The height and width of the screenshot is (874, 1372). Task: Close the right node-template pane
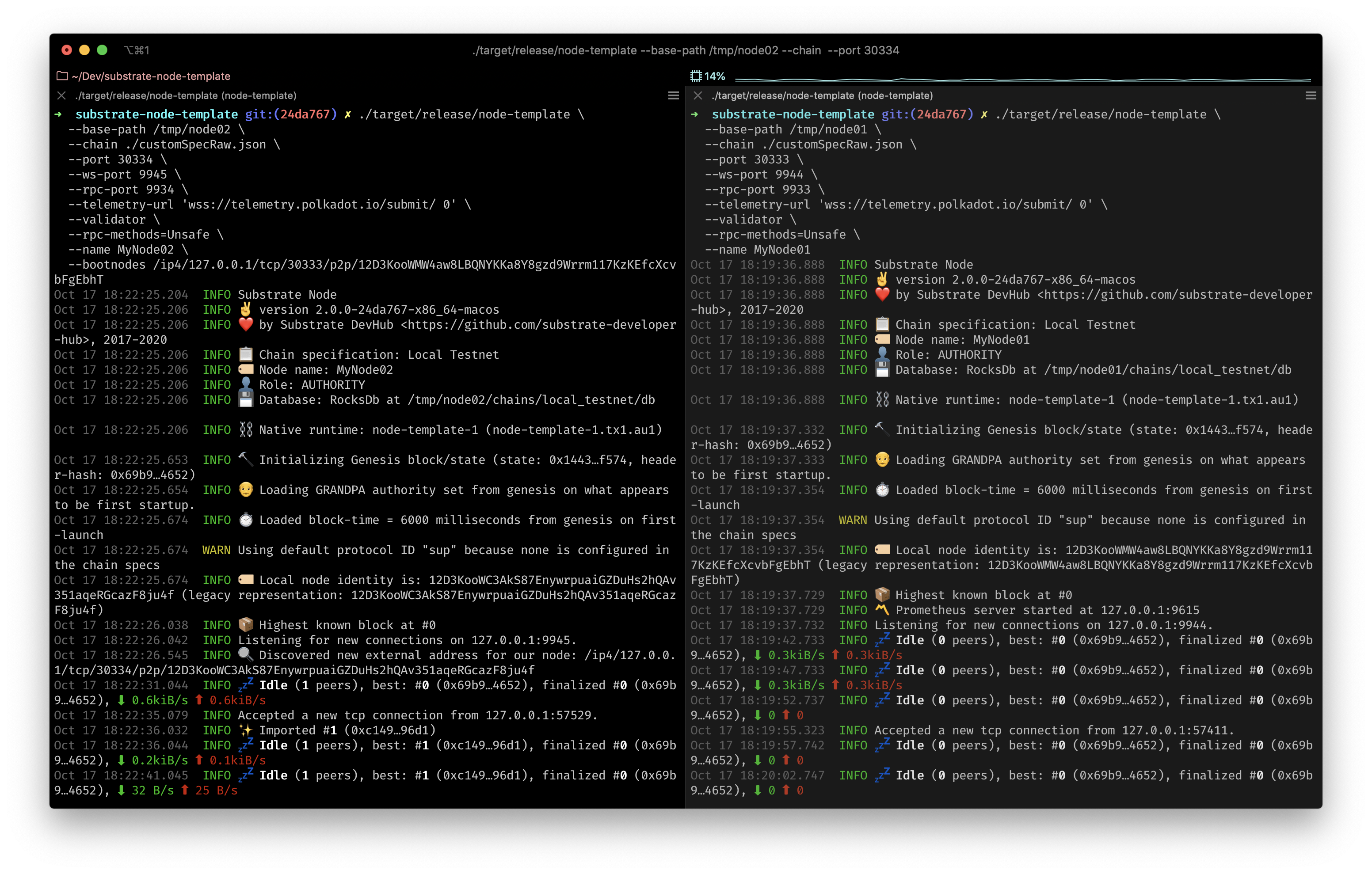698,96
